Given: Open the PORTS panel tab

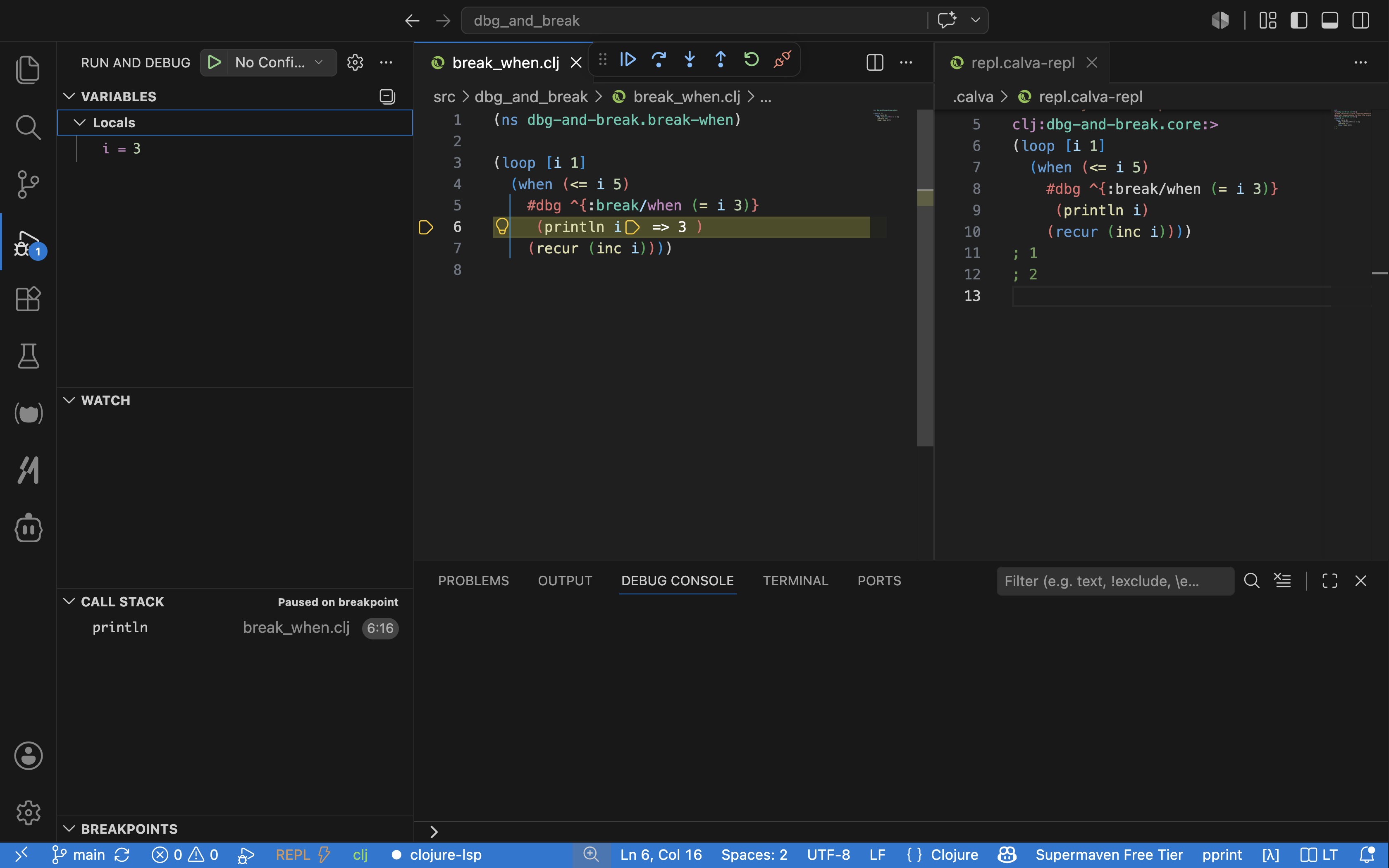Looking at the screenshot, I should (879, 580).
